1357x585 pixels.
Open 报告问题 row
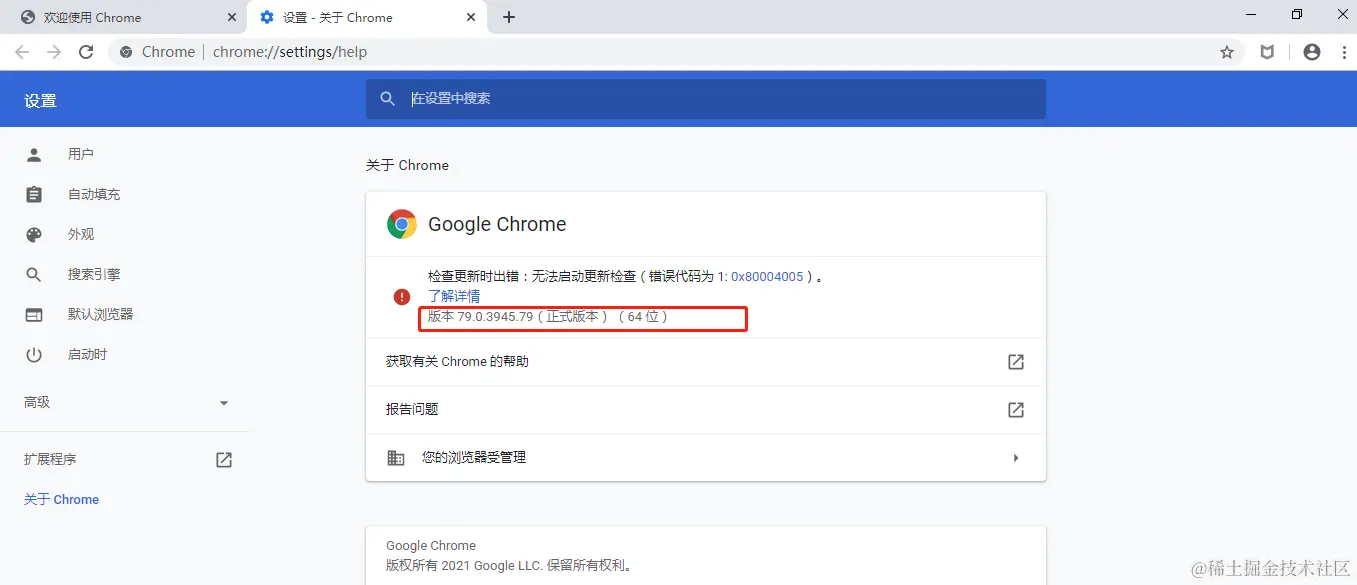point(706,410)
